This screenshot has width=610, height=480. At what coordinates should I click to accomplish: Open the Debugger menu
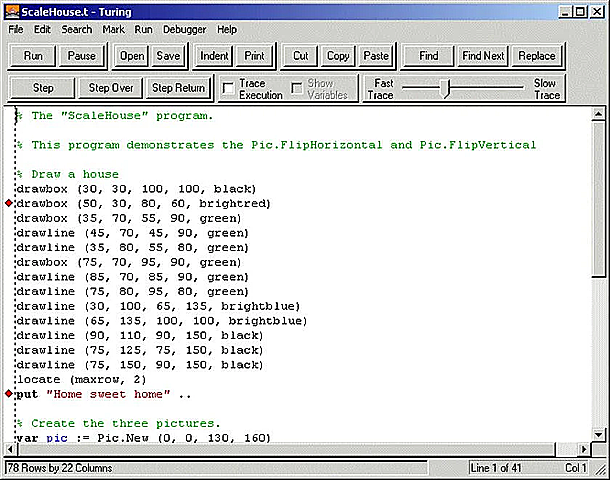click(x=184, y=30)
